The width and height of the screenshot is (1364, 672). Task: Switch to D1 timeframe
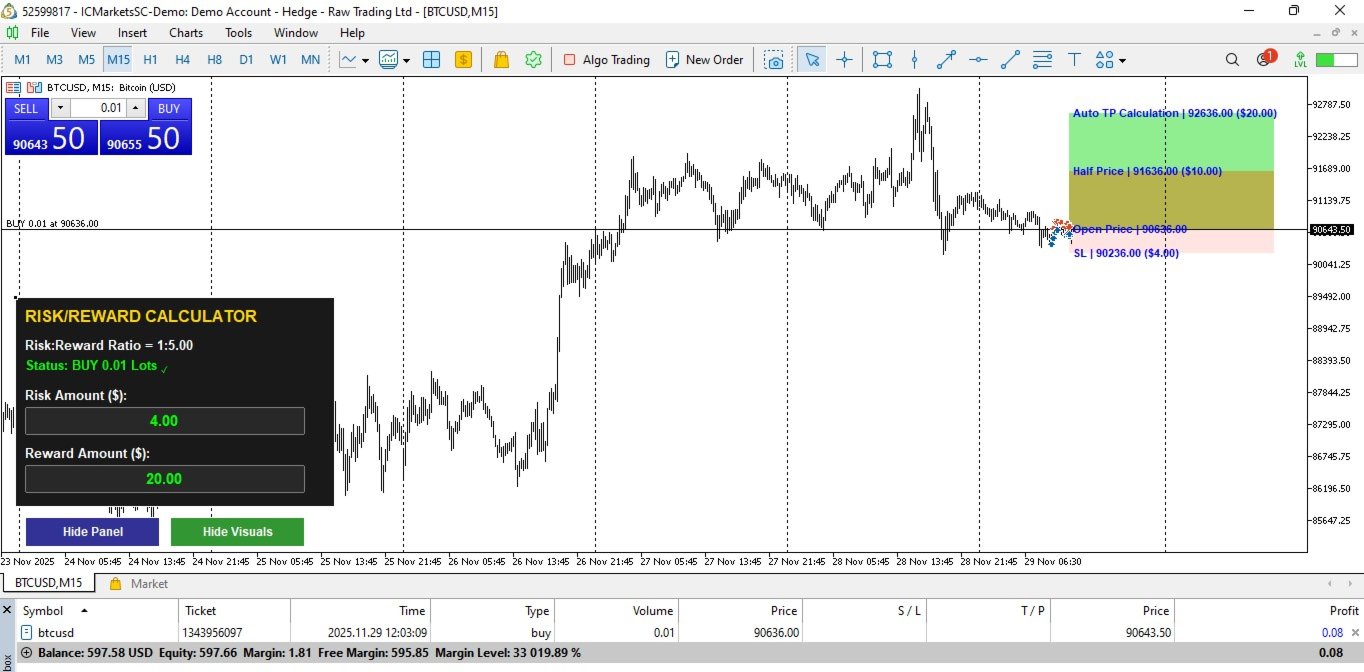[x=246, y=60]
